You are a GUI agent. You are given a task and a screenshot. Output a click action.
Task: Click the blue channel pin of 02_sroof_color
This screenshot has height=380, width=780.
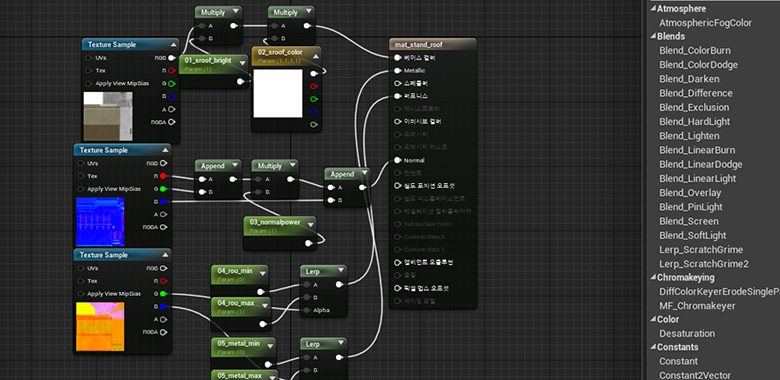[x=314, y=111]
